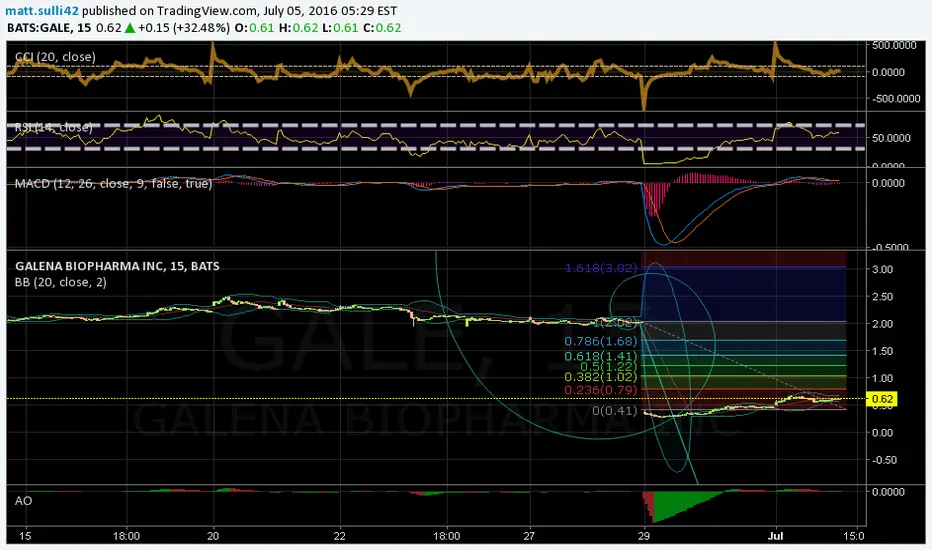Click the 0.236(0.79) Fibonacci level label
This screenshot has height=550, width=932.
(601, 391)
